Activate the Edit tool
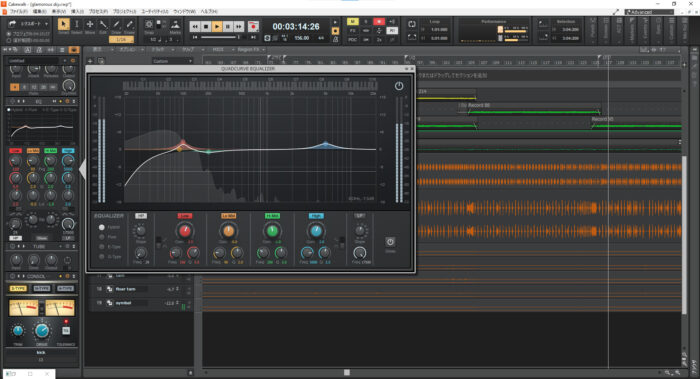This screenshot has height=379, width=700. tap(103, 25)
